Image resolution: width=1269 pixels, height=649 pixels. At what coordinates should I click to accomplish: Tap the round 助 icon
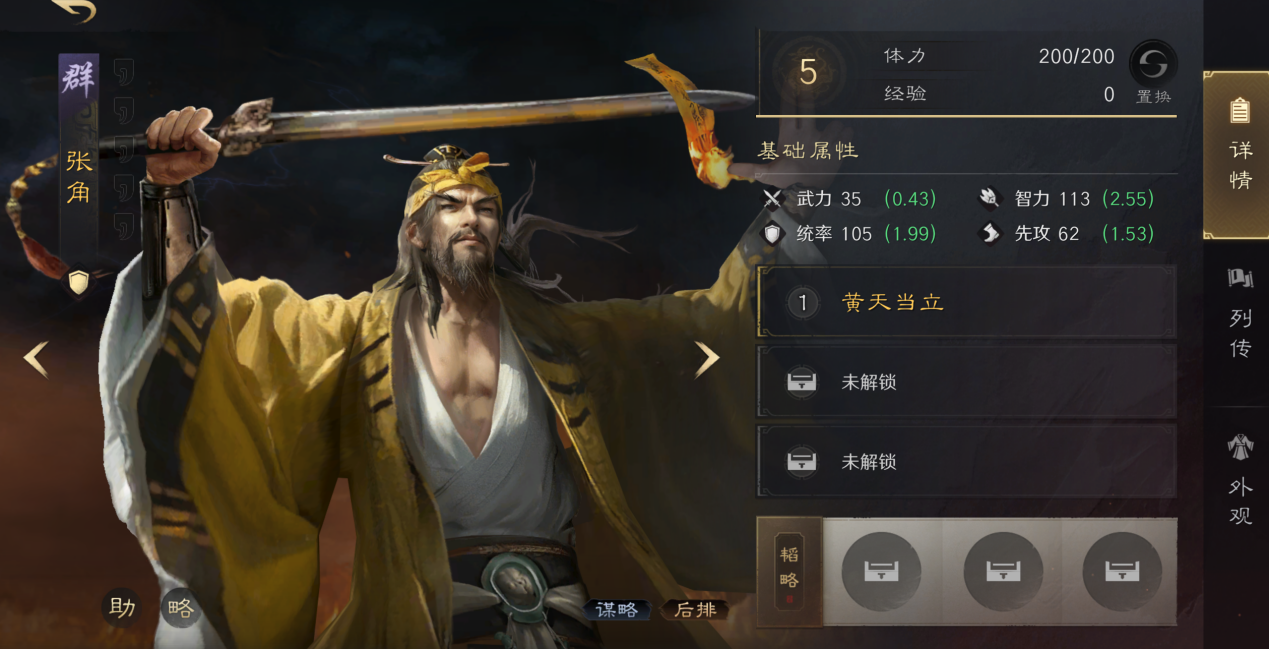[122, 607]
